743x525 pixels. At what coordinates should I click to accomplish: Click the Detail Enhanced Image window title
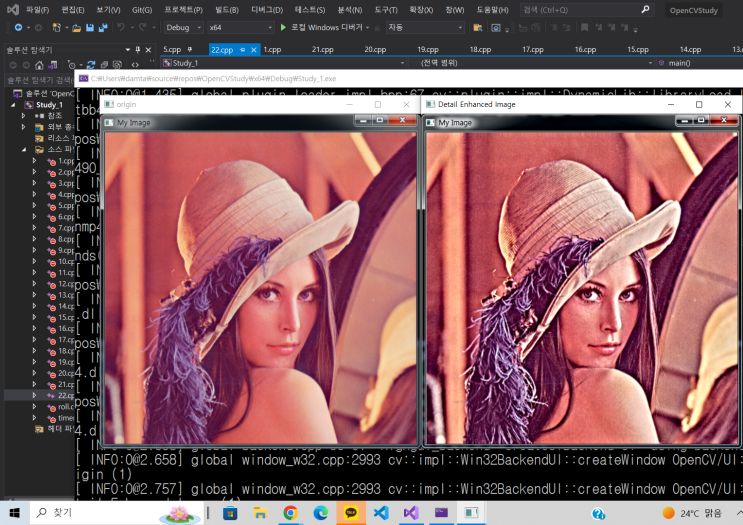(476, 104)
